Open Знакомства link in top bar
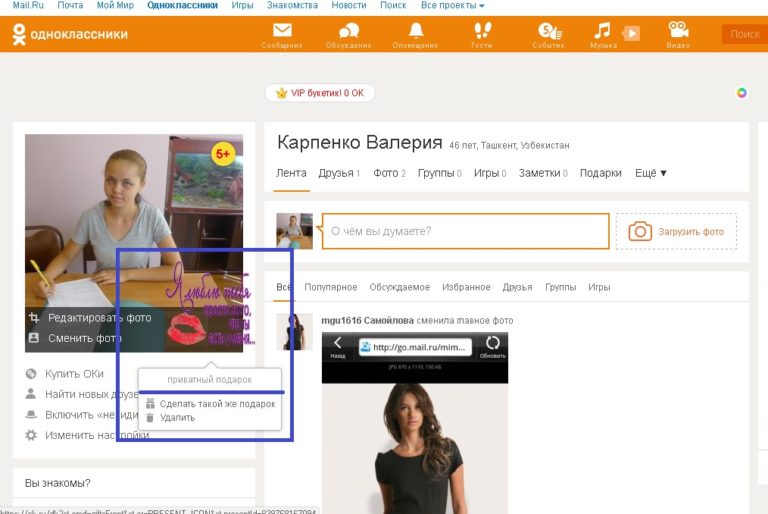The height and width of the screenshot is (514, 768). (292, 5)
